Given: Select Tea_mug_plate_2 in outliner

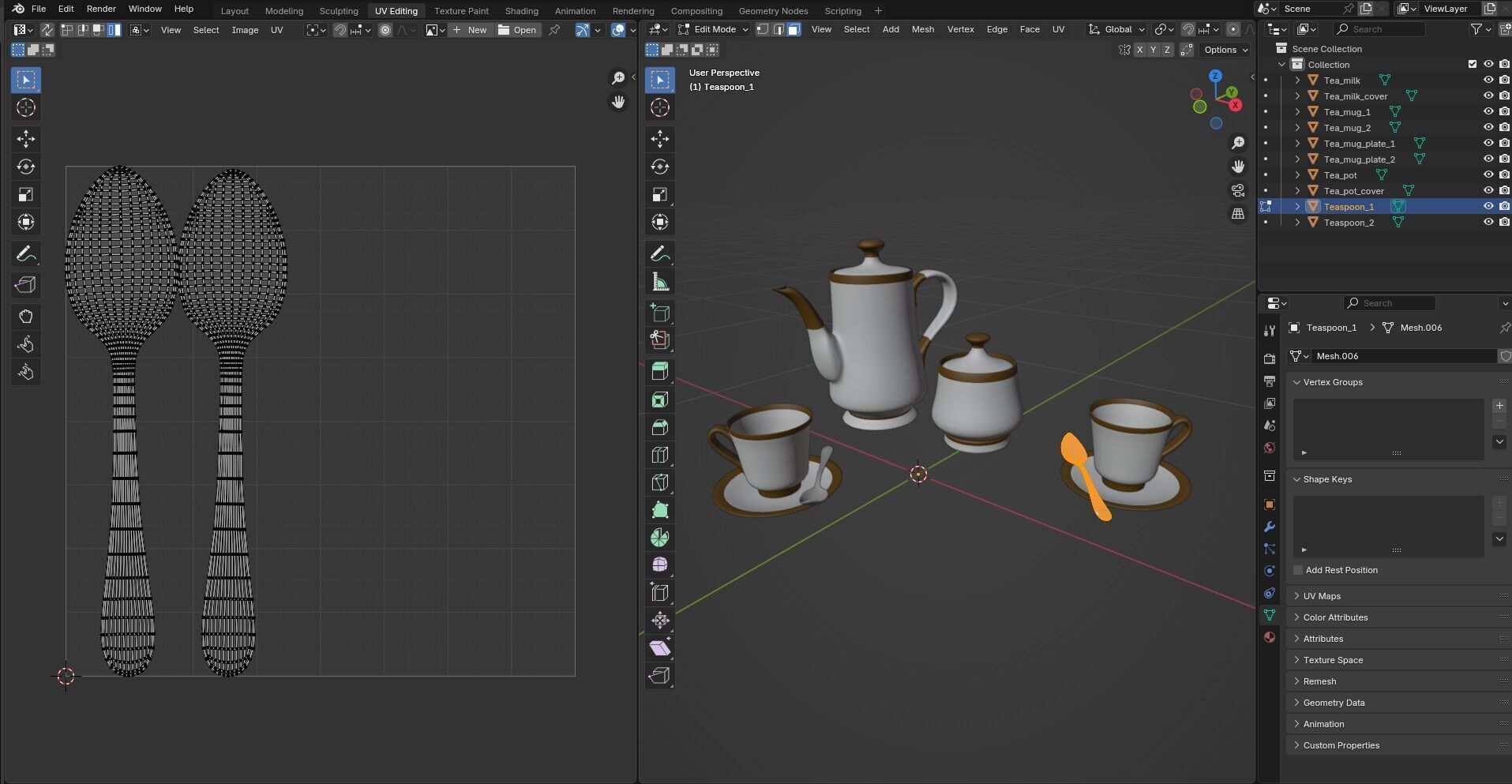Looking at the screenshot, I should point(1359,159).
